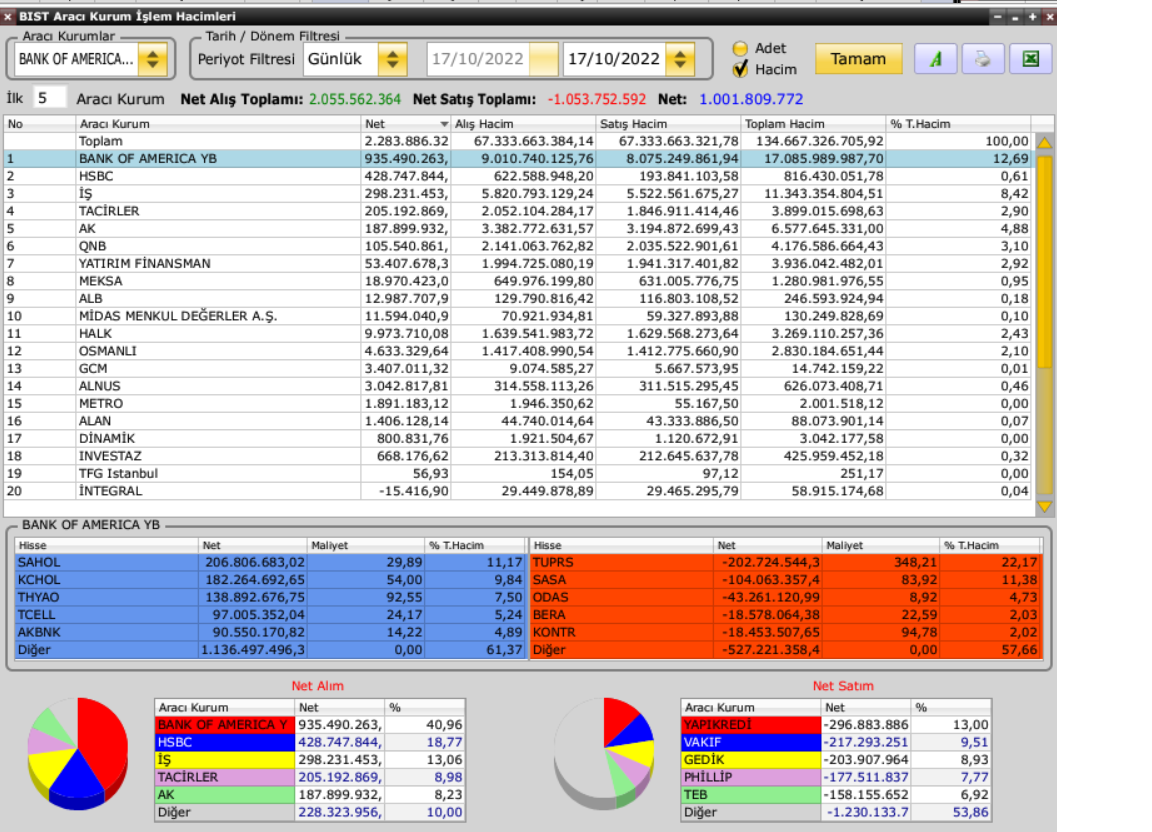Open the Periyot Filtresi Günlük dropdown
Viewport: 1152px width, 832px height.
click(393, 59)
